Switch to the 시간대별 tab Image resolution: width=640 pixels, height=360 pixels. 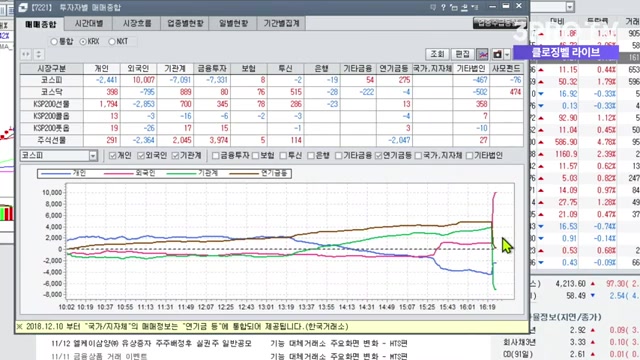89,24
